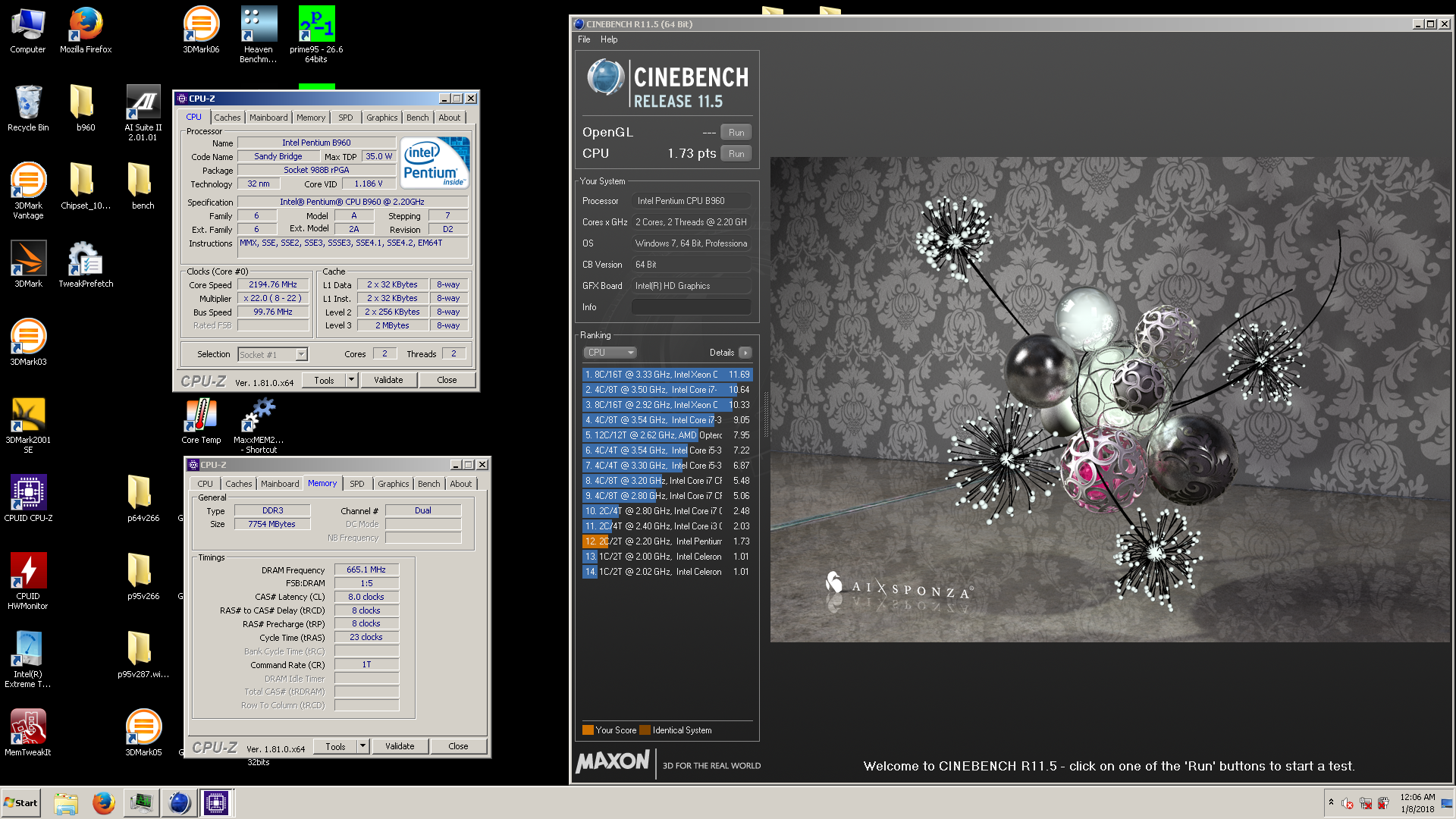This screenshot has height=819, width=1456.
Task: Click the rendered Cinebench scene image
Action: (x=1110, y=400)
